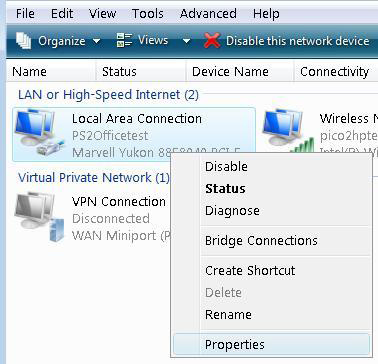
Task: Expand the Views dropdown arrow
Action: tap(186, 41)
